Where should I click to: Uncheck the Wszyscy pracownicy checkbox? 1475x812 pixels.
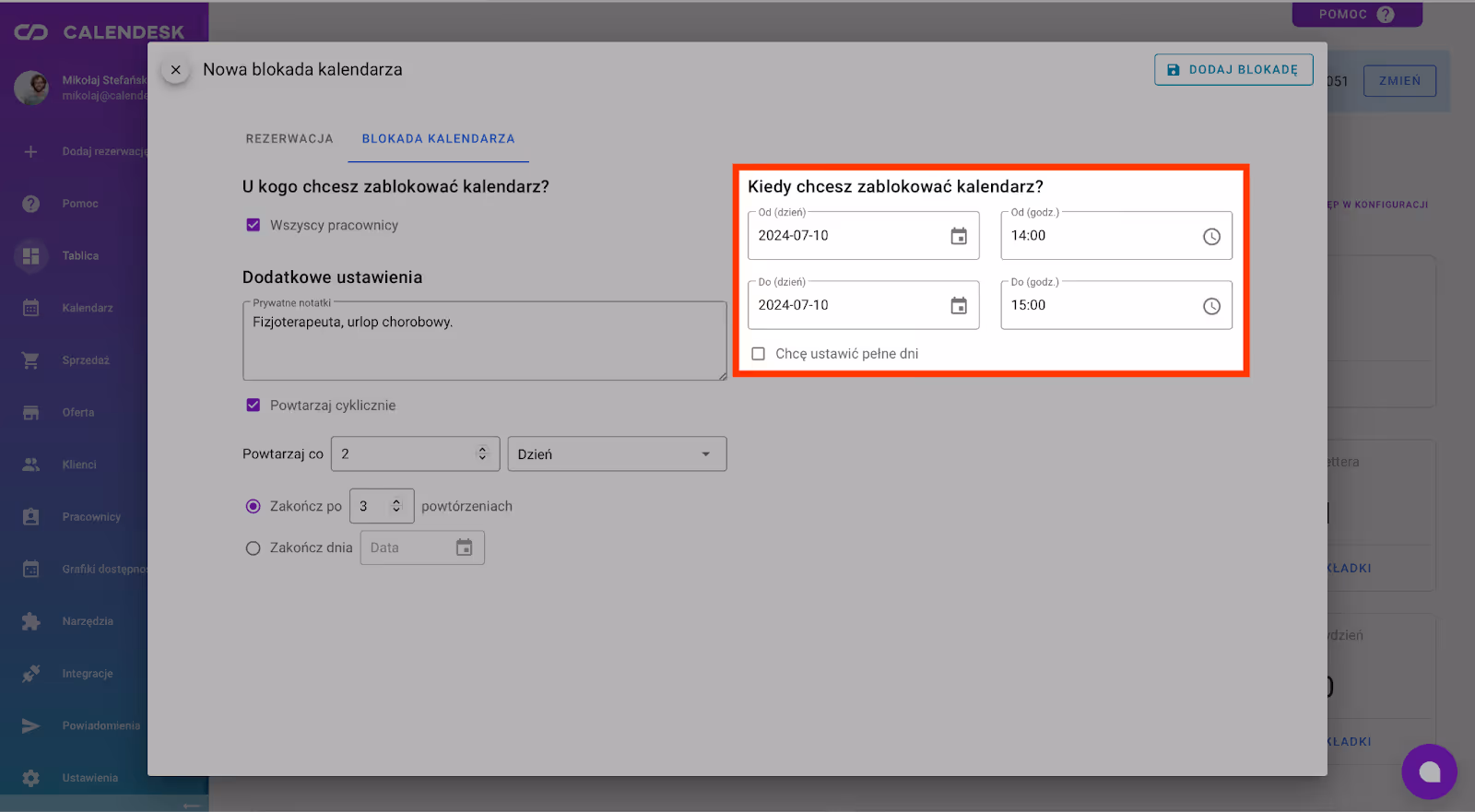point(254,225)
